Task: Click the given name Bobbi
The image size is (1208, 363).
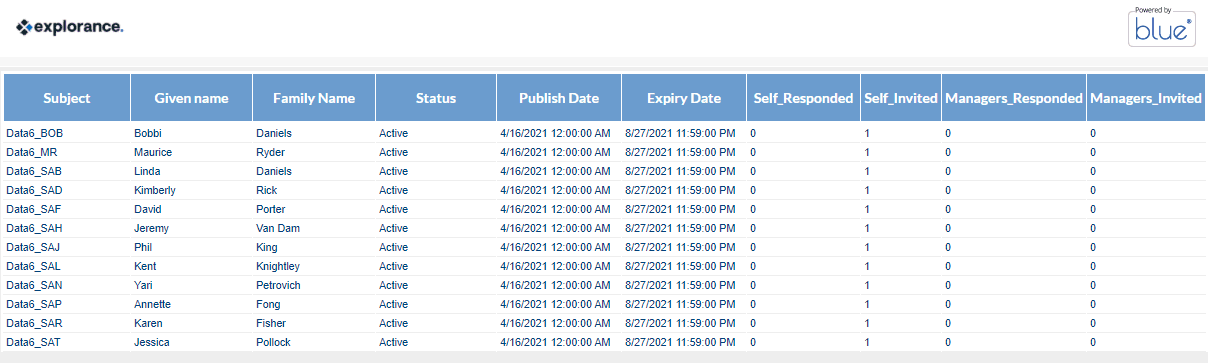Action: click(148, 133)
